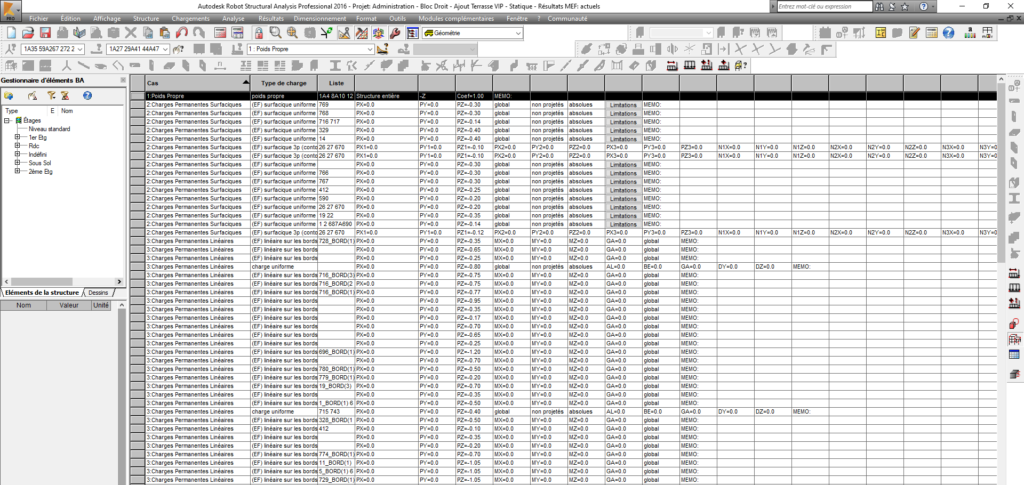This screenshot has height=485, width=1024.
Task: Click the 'Nom' column header in tree
Action: click(x=67, y=111)
